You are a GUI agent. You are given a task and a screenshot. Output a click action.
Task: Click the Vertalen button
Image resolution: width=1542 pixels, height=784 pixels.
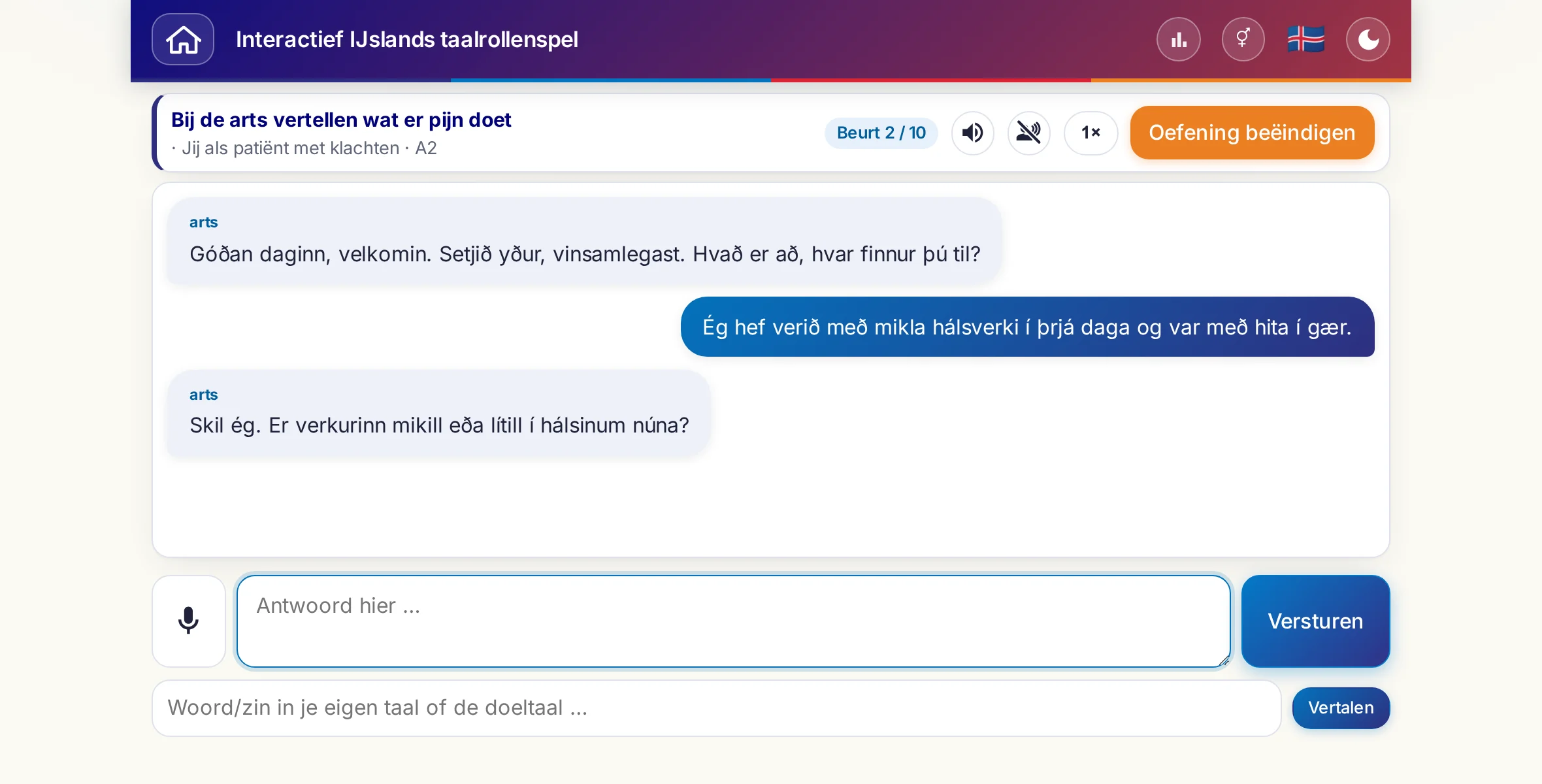(1341, 708)
